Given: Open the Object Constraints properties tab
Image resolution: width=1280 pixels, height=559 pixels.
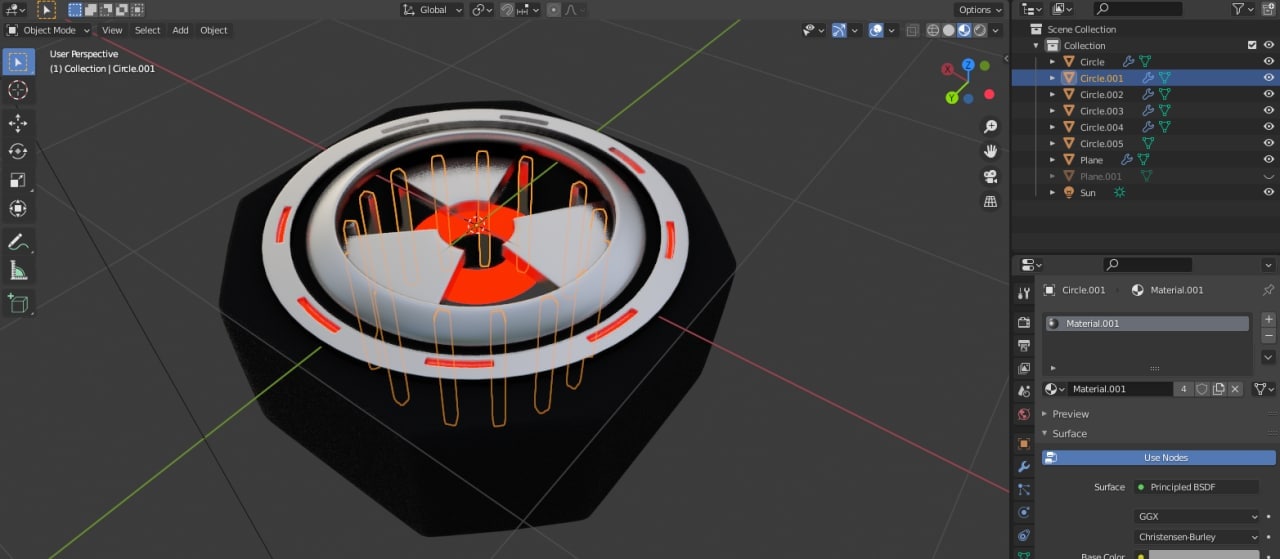Looking at the screenshot, I should coord(1023,535).
